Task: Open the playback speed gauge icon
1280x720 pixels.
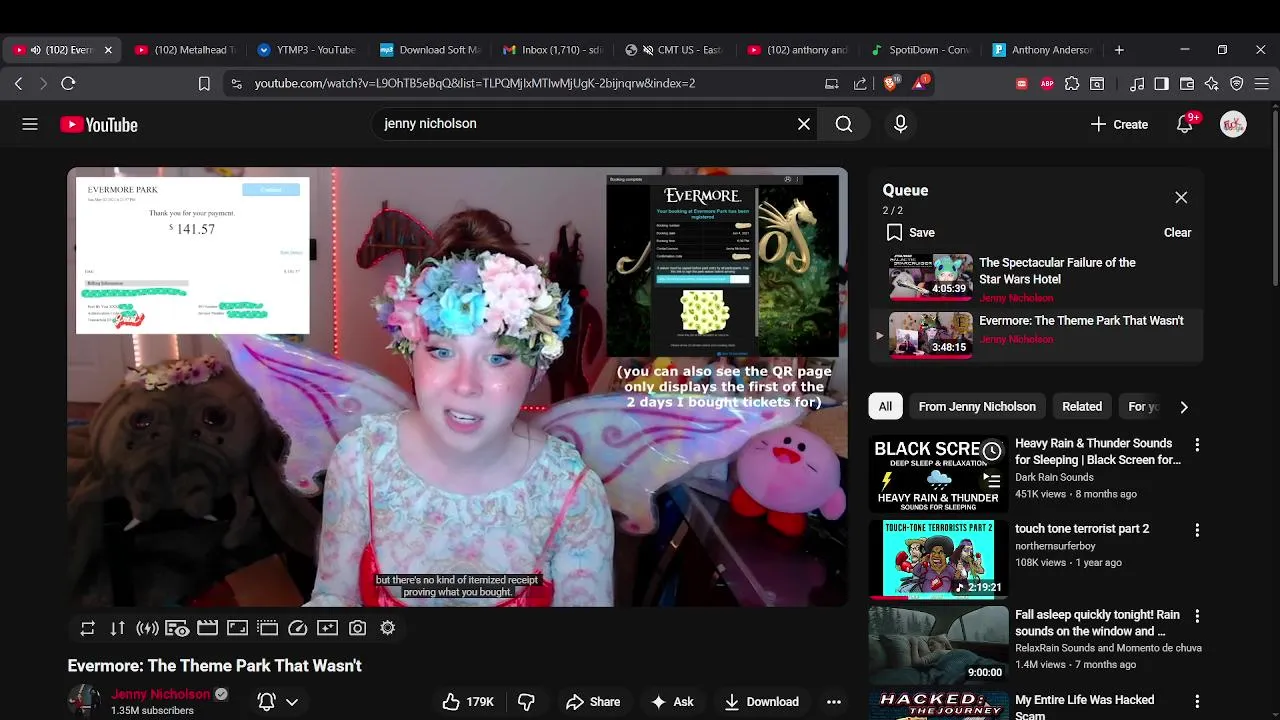Action: [x=297, y=628]
